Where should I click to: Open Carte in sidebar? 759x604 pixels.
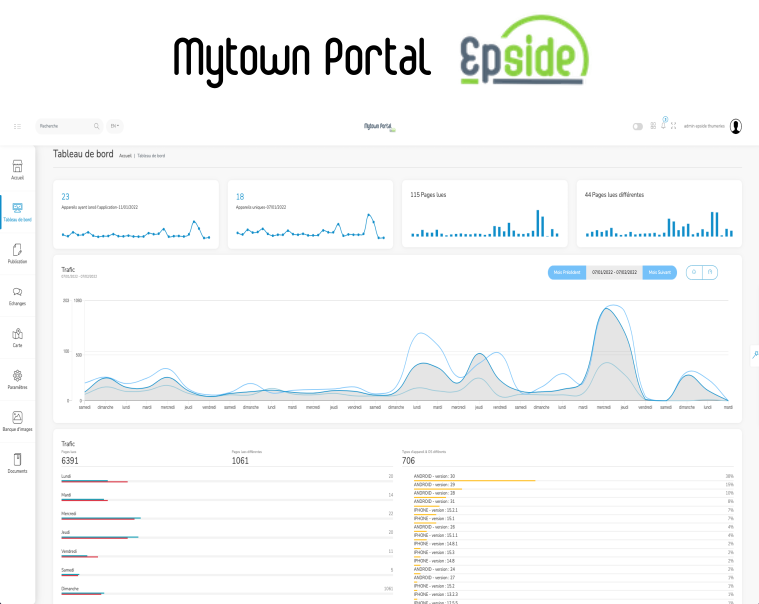(x=17, y=338)
